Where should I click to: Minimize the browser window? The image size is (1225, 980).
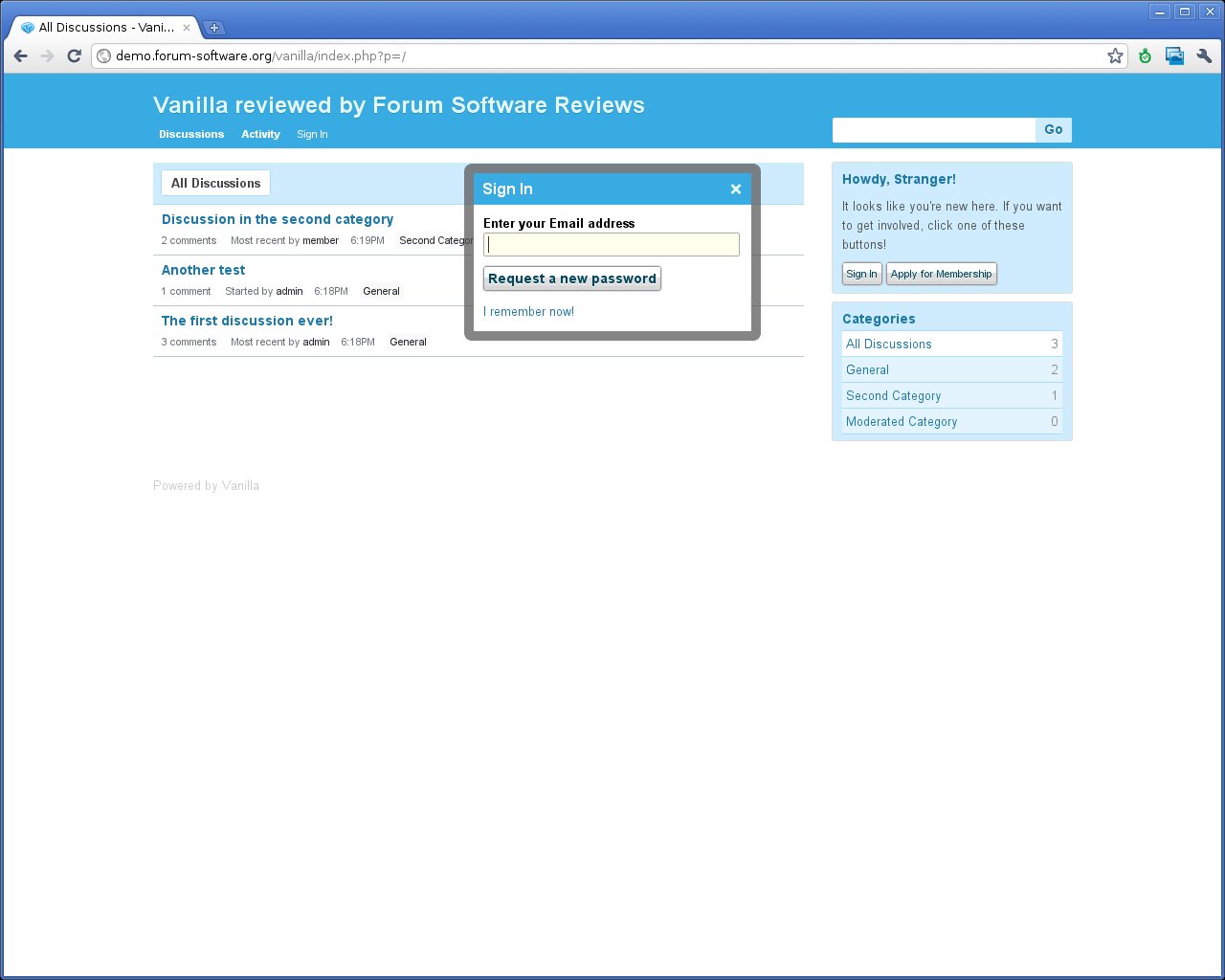pyautogui.click(x=1160, y=11)
